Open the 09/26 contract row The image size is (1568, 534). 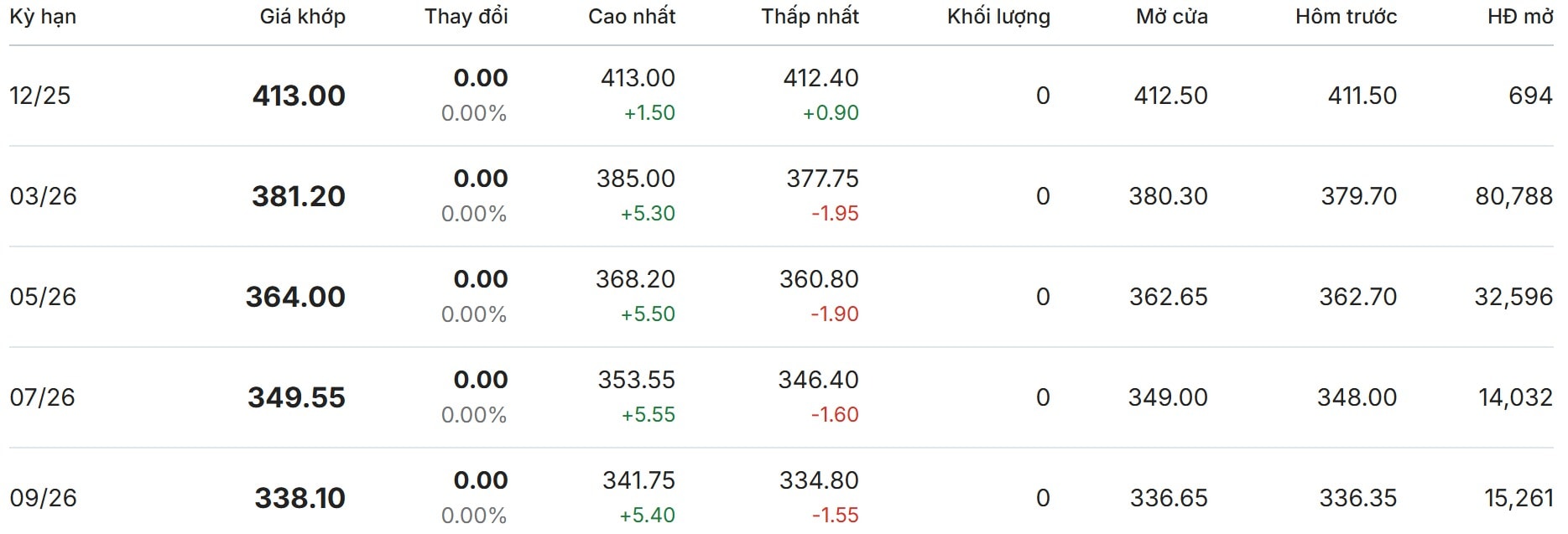pos(43,498)
